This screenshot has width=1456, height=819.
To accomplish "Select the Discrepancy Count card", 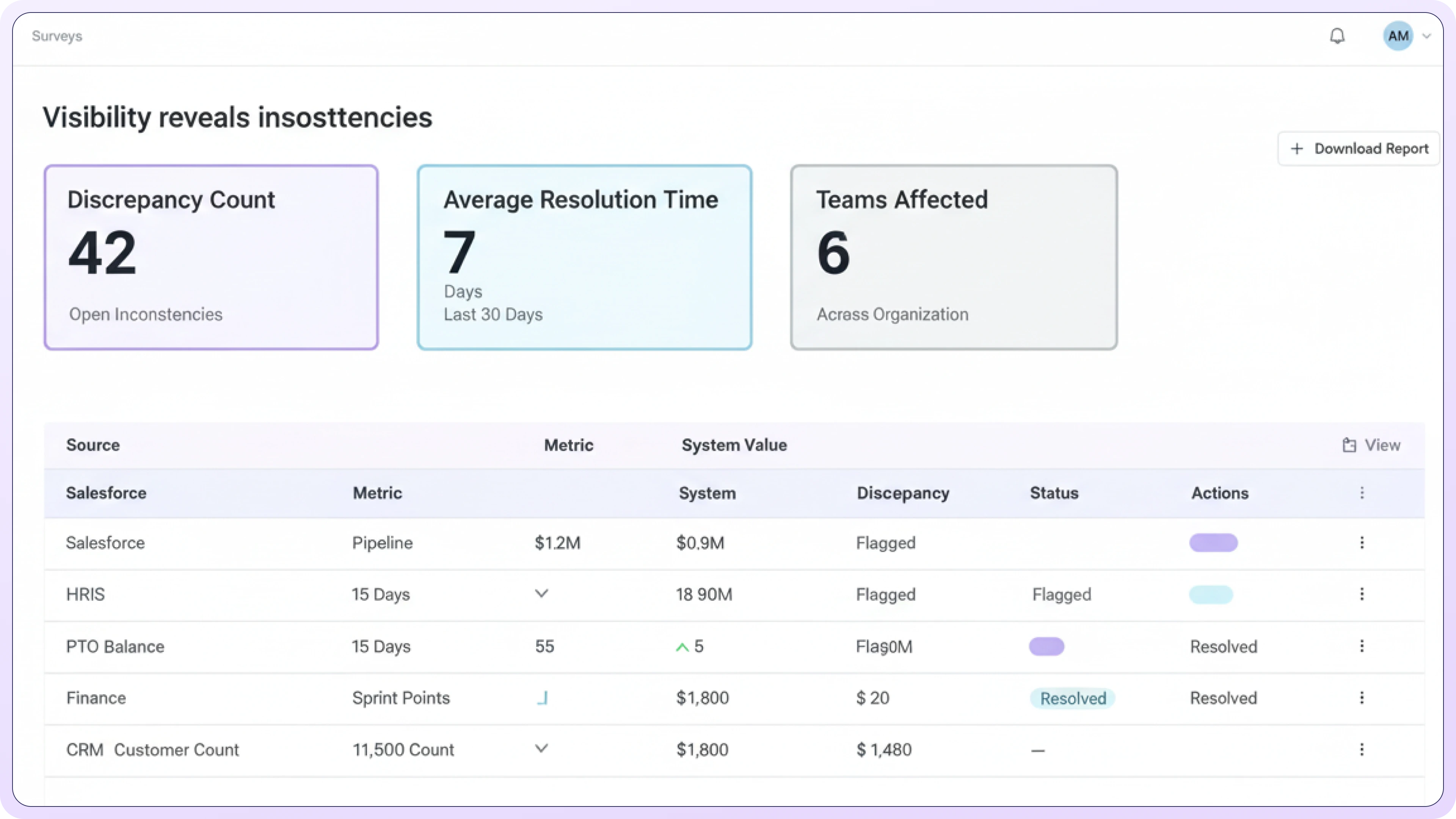I will tap(211, 257).
